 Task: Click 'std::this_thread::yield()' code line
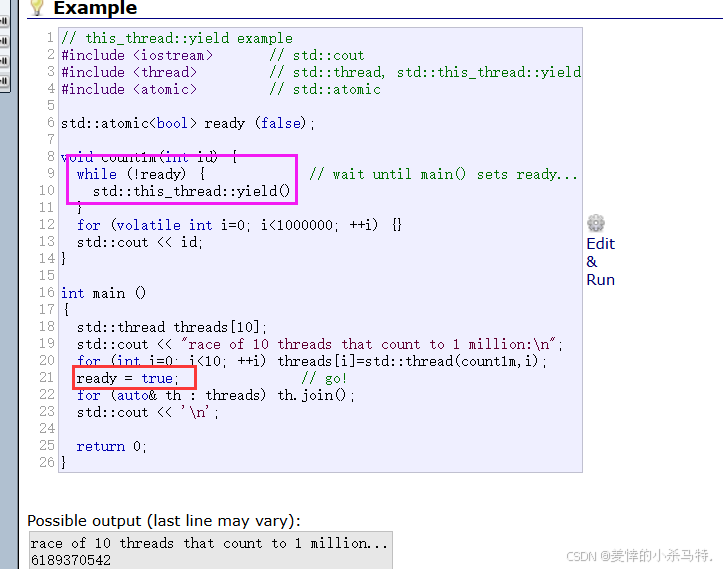click(191, 191)
